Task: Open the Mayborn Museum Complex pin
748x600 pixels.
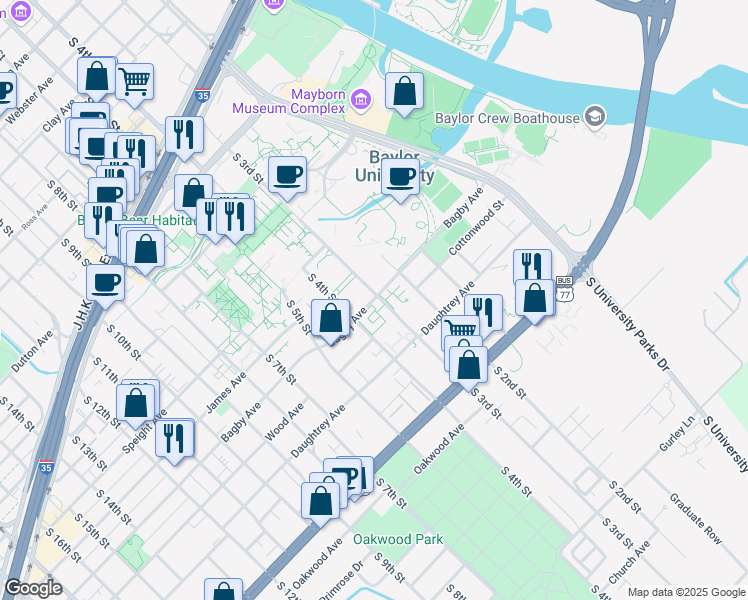Action: 361,100
